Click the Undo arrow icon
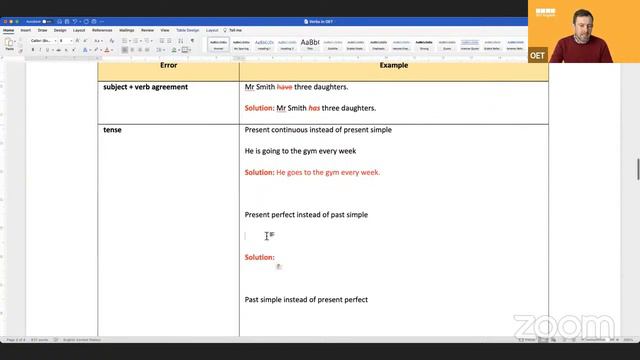Image resolution: width=640 pixels, height=360 pixels. click(75, 22)
